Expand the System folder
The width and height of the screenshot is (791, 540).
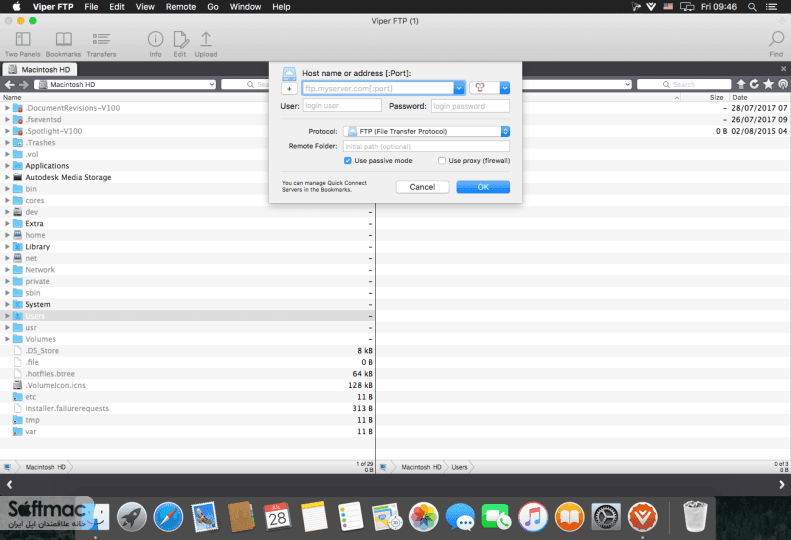coord(7,304)
